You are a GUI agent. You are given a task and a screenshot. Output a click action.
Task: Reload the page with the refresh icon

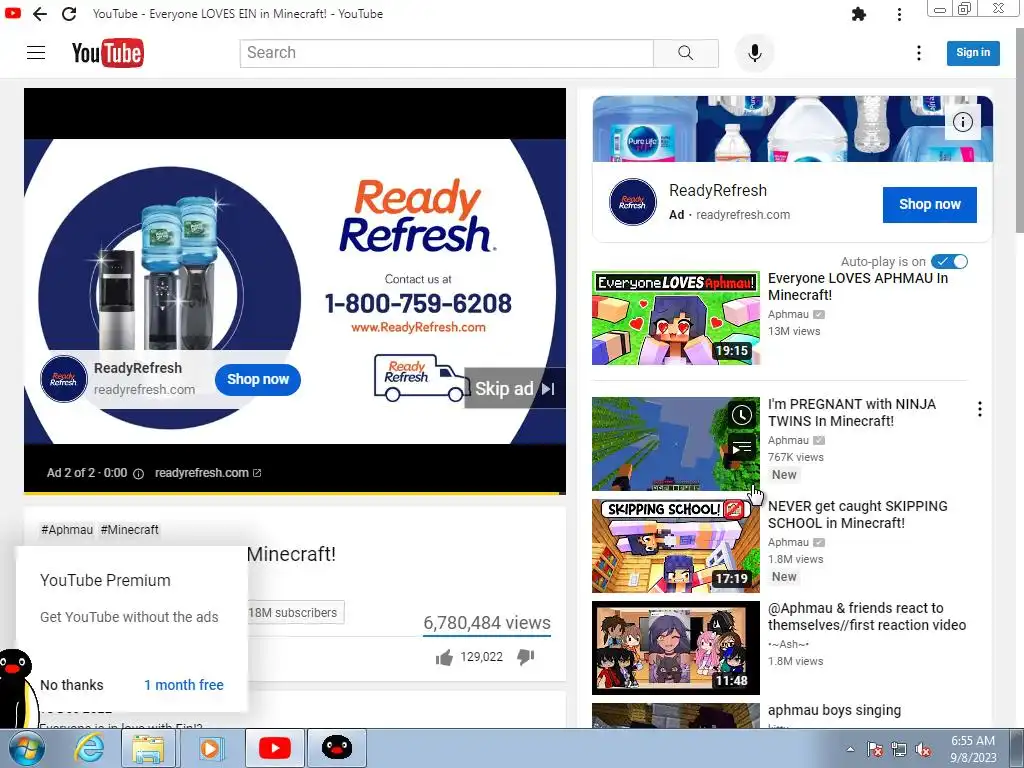tap(69, 14)
